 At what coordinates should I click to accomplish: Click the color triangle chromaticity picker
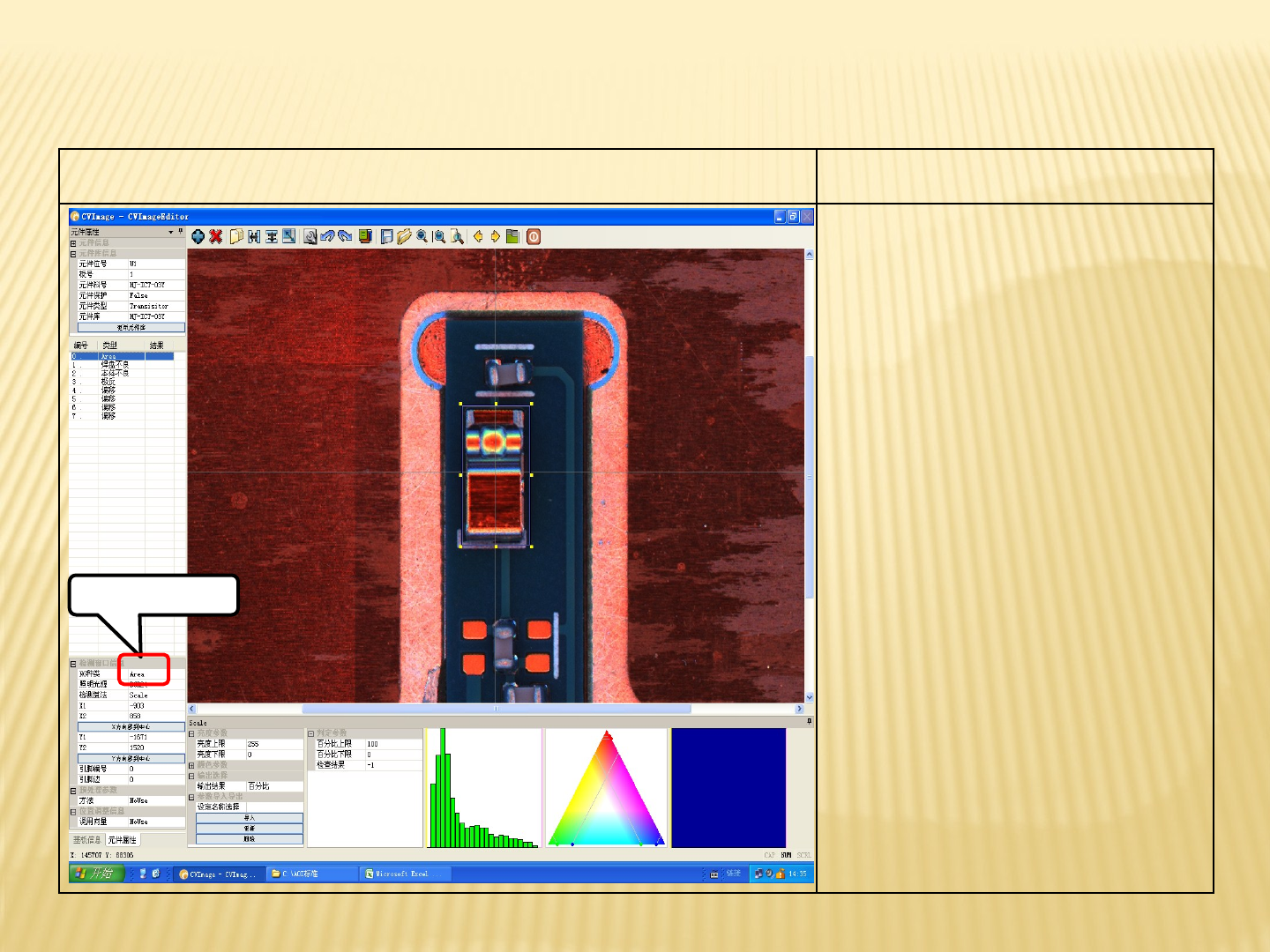[x=607, y=788]
